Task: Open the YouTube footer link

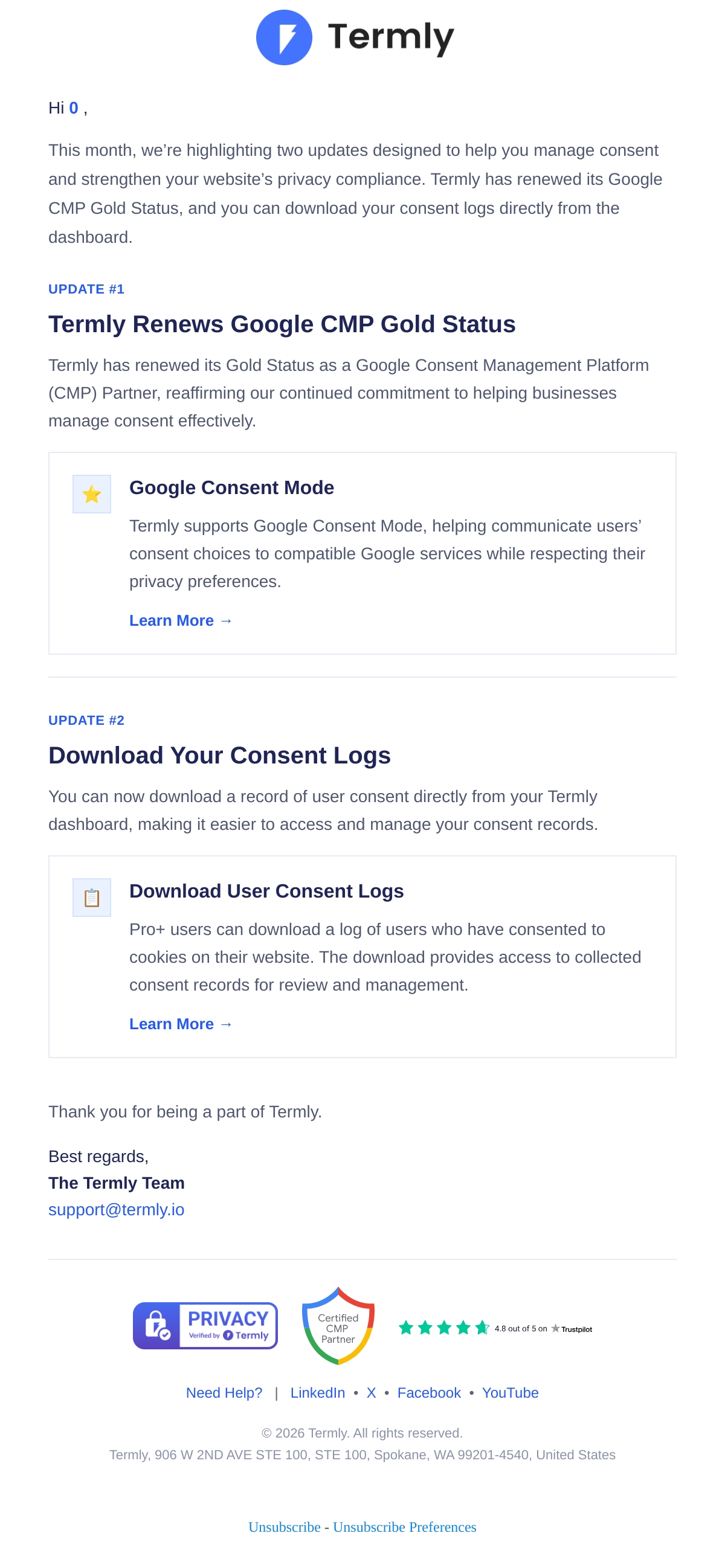Action: (510, 1393)
